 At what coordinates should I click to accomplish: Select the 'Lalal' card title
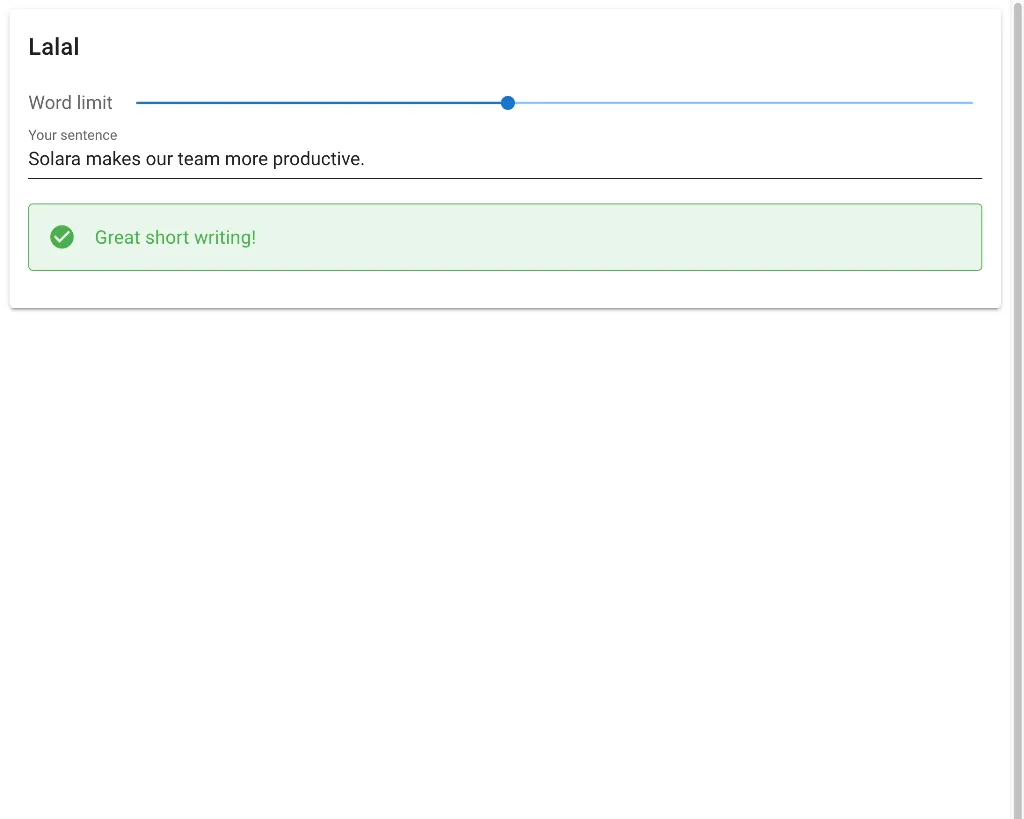pyautogui.click(x=54, y=47)
